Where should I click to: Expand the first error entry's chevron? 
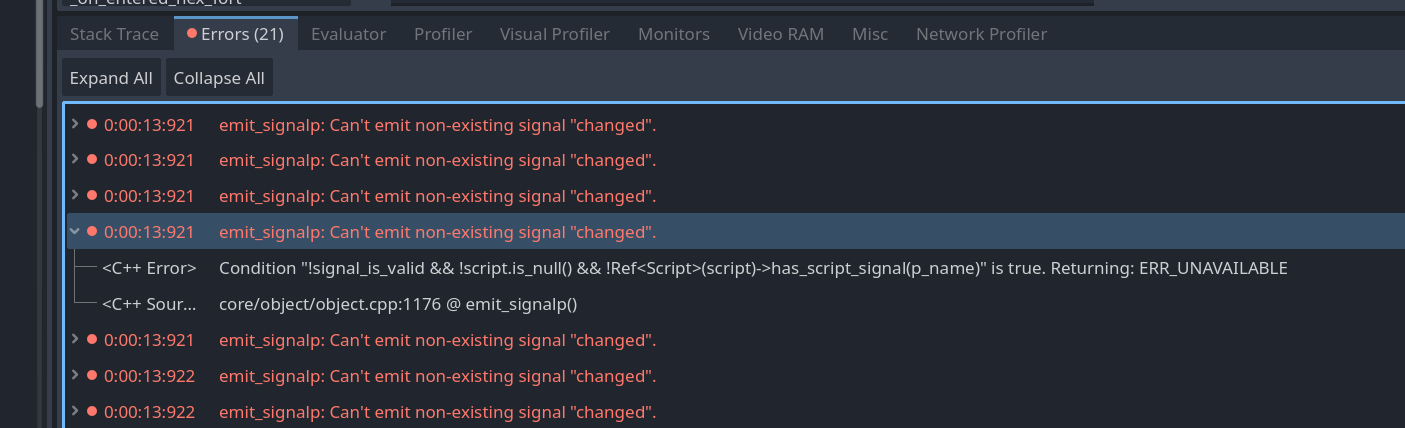coord(75,124)
